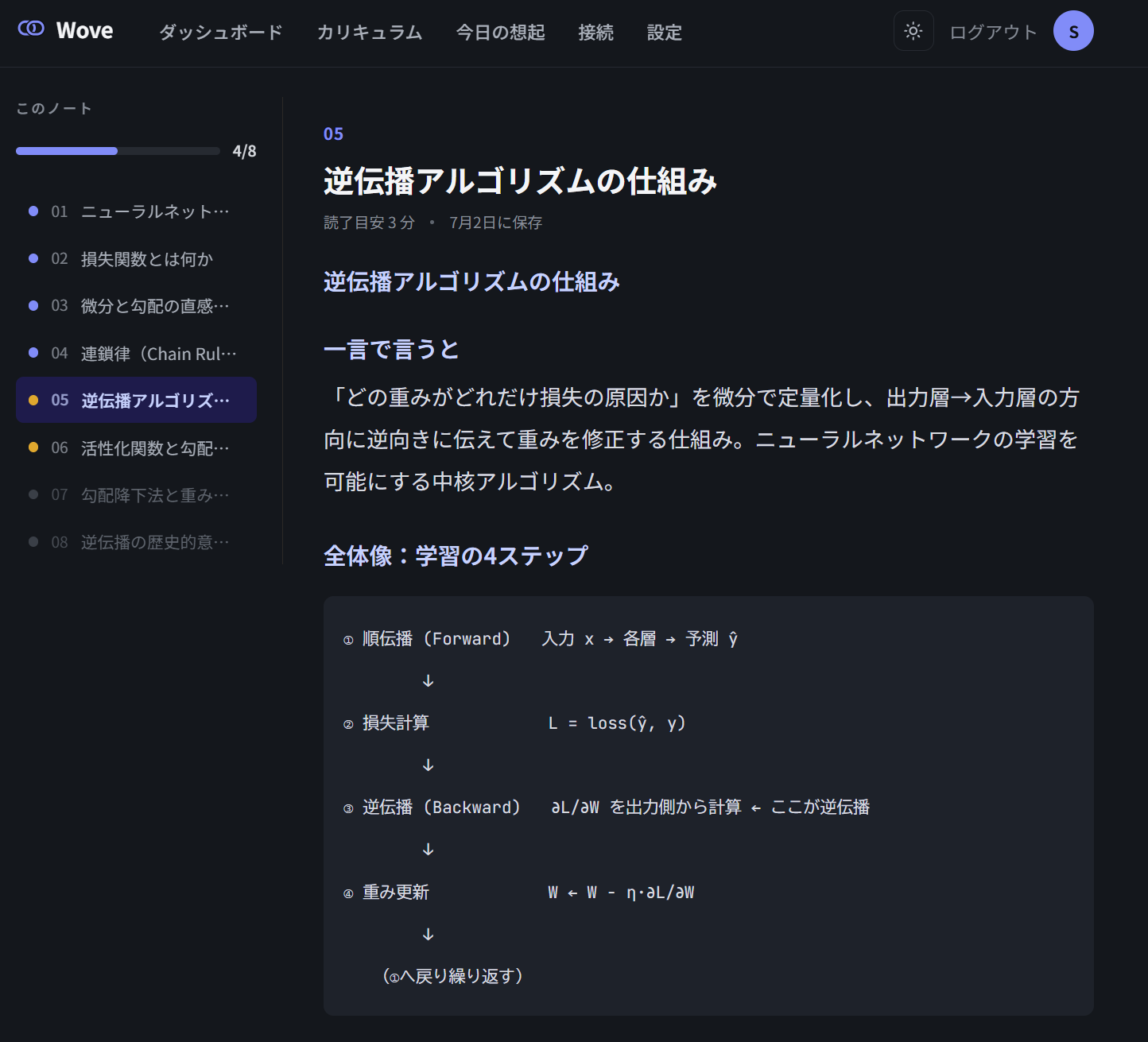Open note 01 ニューラルネット…
Viewport: 1148px width, 1042px height.
136,211
